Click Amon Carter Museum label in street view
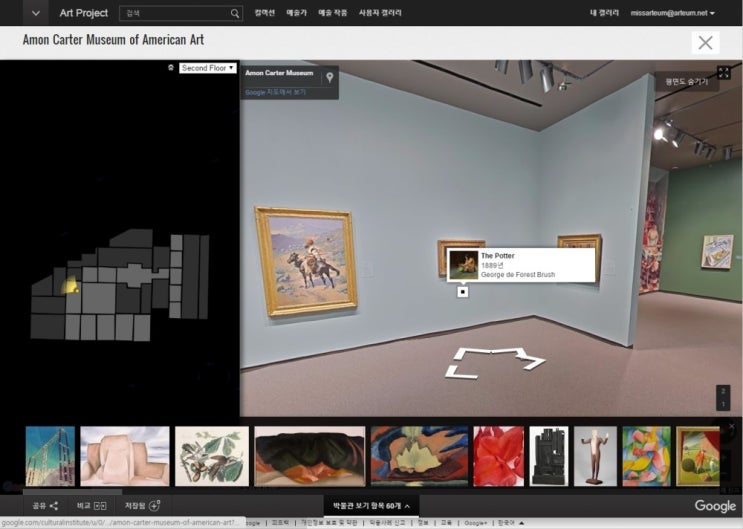This screenshot has width=743, height=529. 279,73
